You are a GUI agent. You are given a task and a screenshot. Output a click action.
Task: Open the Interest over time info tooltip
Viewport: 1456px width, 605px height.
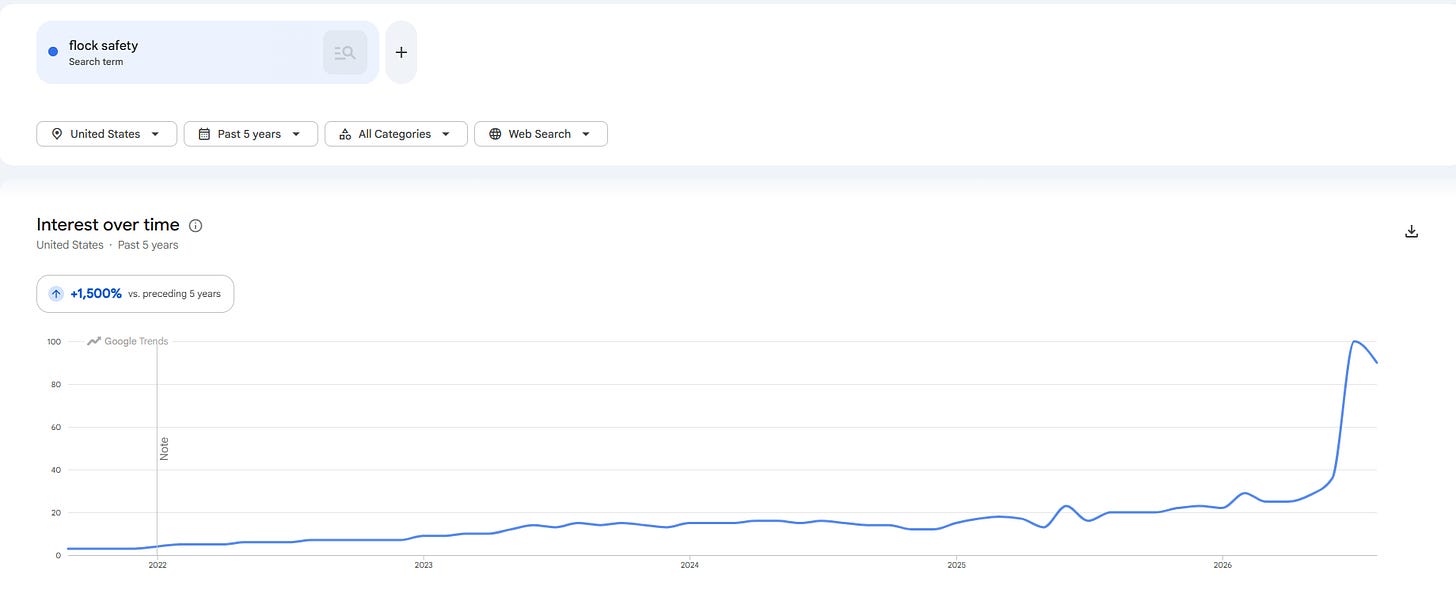point(196,225)
